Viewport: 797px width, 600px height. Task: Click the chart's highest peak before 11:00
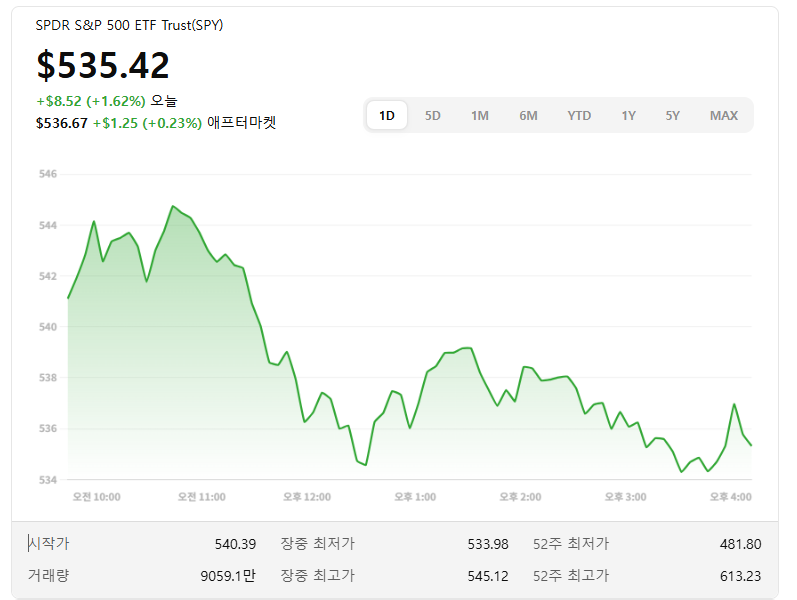(173, 206)
